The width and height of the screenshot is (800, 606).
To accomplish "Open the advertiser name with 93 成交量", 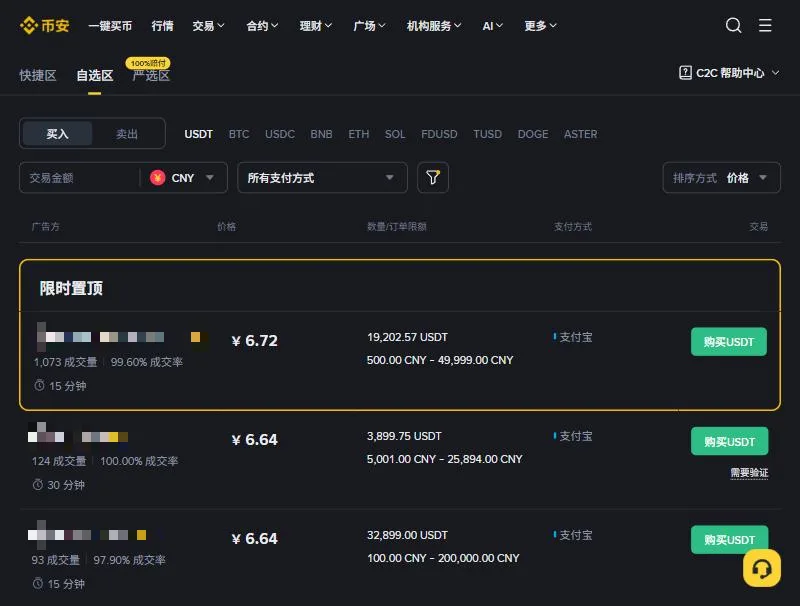I will (x=78, y=535).
